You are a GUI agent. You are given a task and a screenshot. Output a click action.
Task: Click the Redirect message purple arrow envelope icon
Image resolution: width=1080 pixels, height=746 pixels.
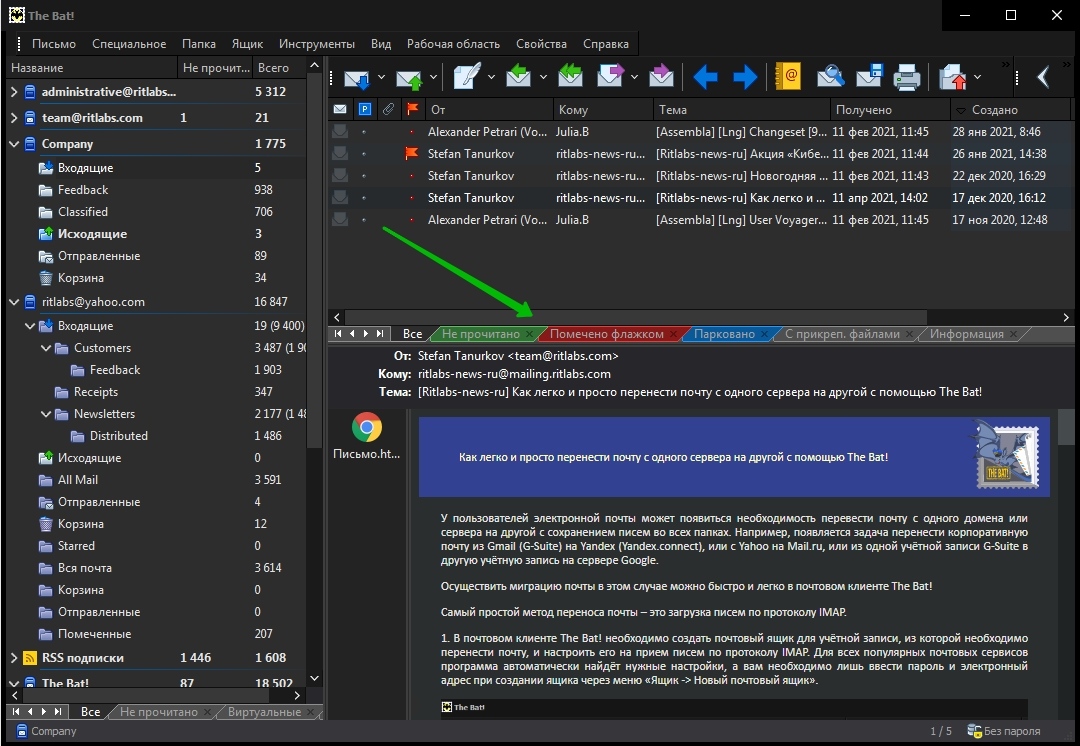pyautogui.click(x=661, y=76)
